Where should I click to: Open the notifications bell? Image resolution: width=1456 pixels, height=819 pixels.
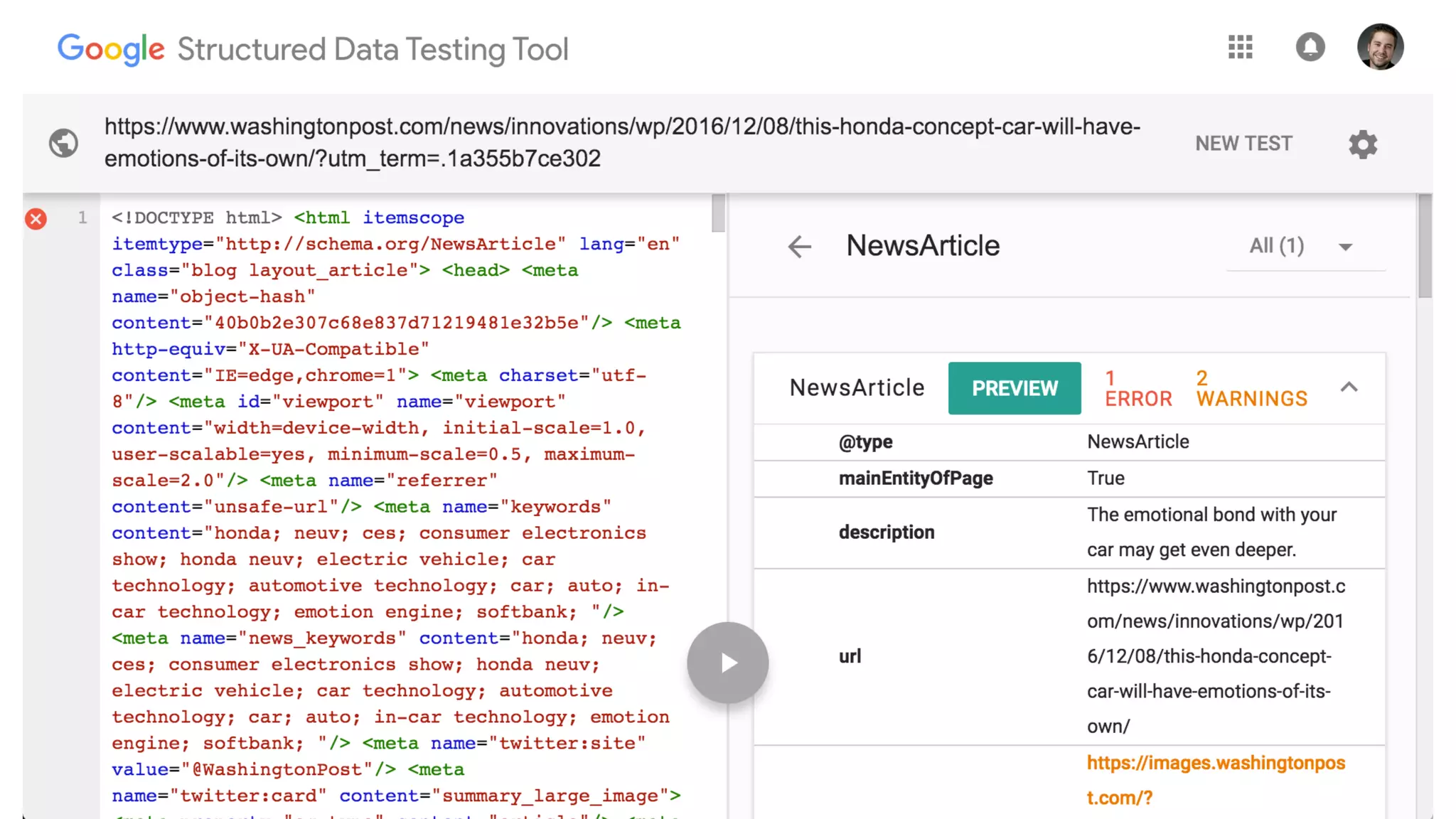point(1310,48)
